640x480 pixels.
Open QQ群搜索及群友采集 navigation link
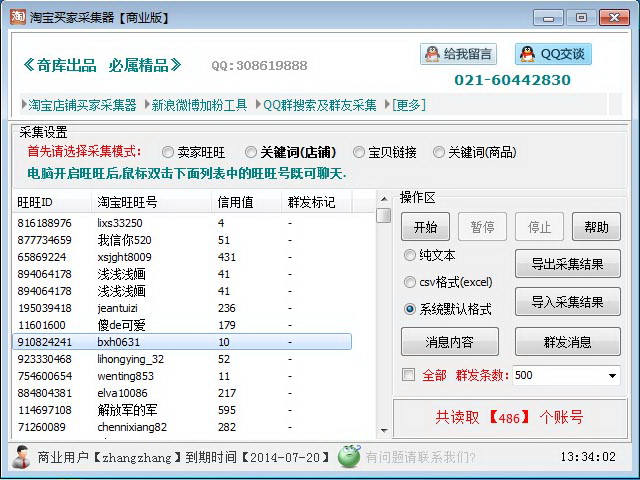tap(320, 105)
